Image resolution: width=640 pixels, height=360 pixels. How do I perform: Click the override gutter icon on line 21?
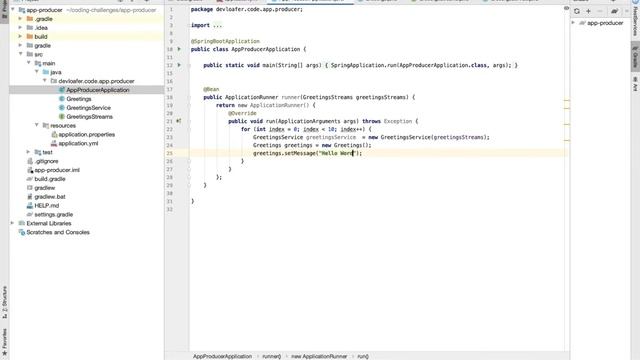pos(178,121)
